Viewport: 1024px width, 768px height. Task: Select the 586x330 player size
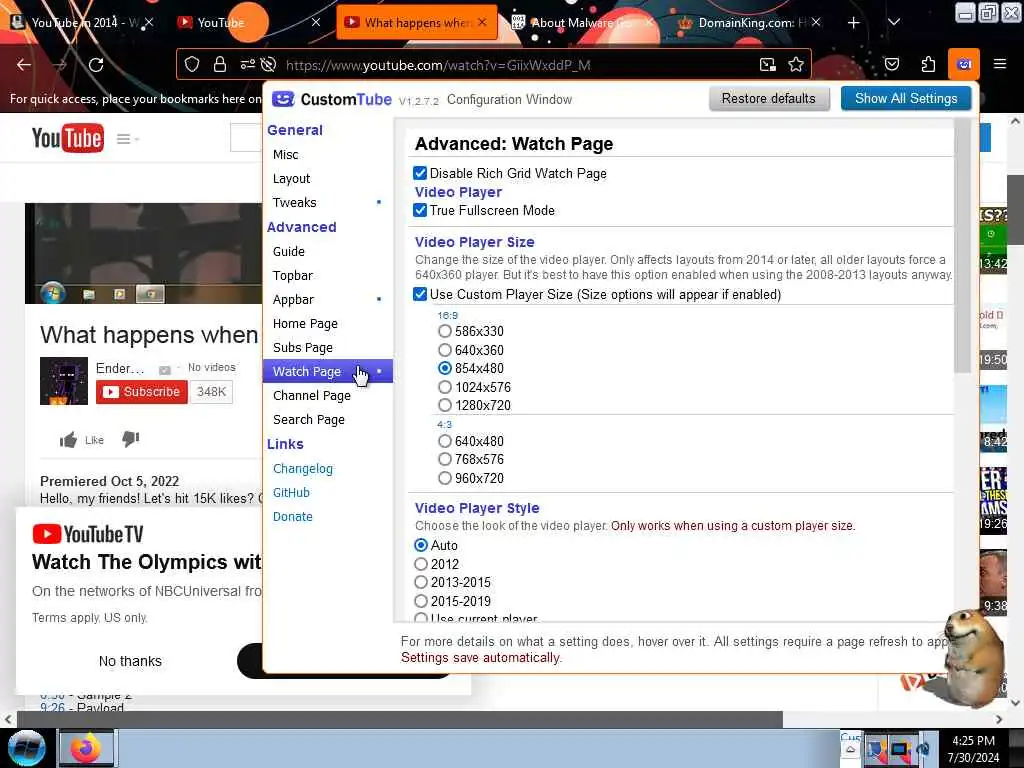click(x=445, y=331)
